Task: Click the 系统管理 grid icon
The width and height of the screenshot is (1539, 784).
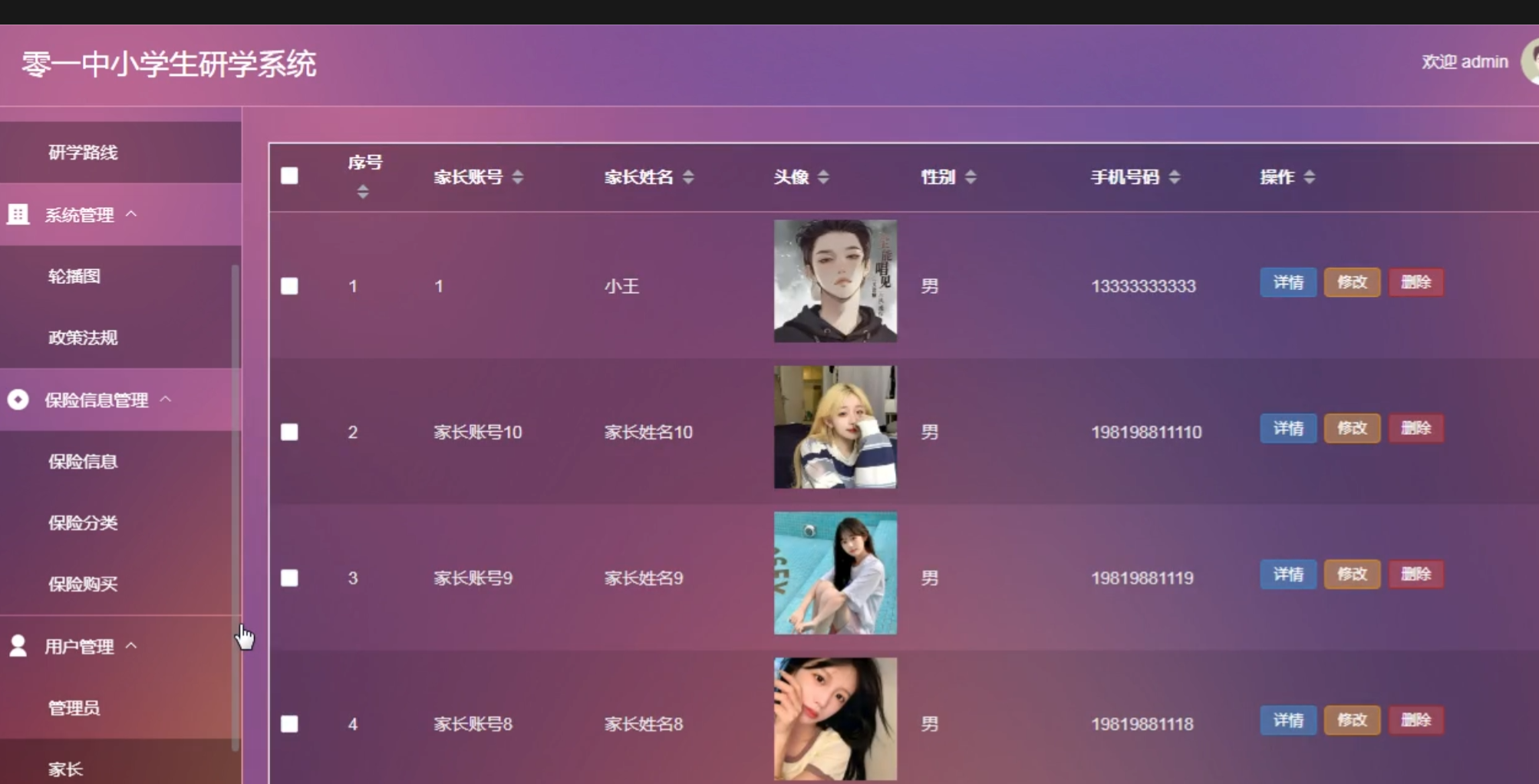Action: [x=18, y=215]
